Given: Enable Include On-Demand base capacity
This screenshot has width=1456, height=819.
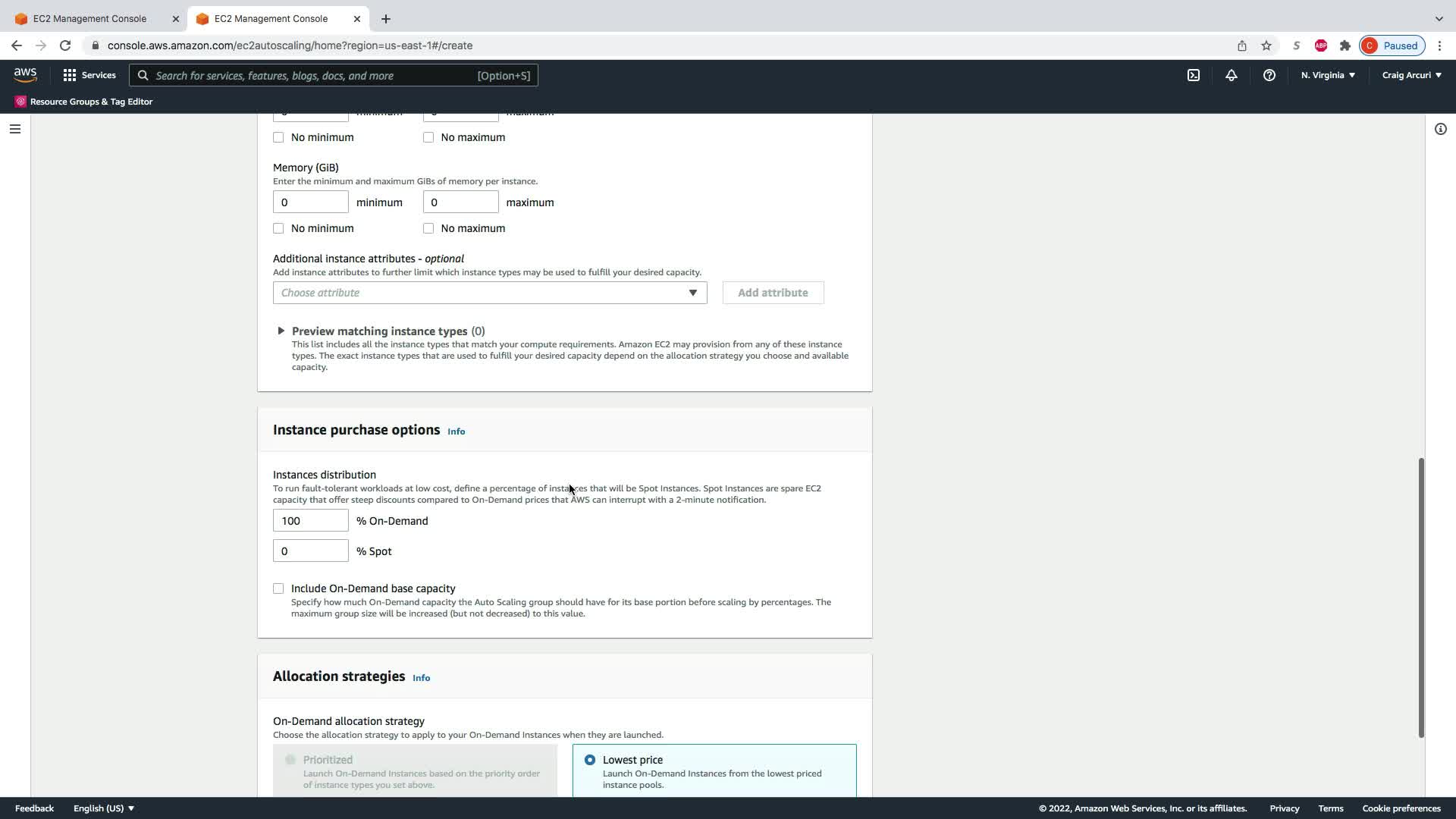Looking at the screenshot, I should pos(278,588).
